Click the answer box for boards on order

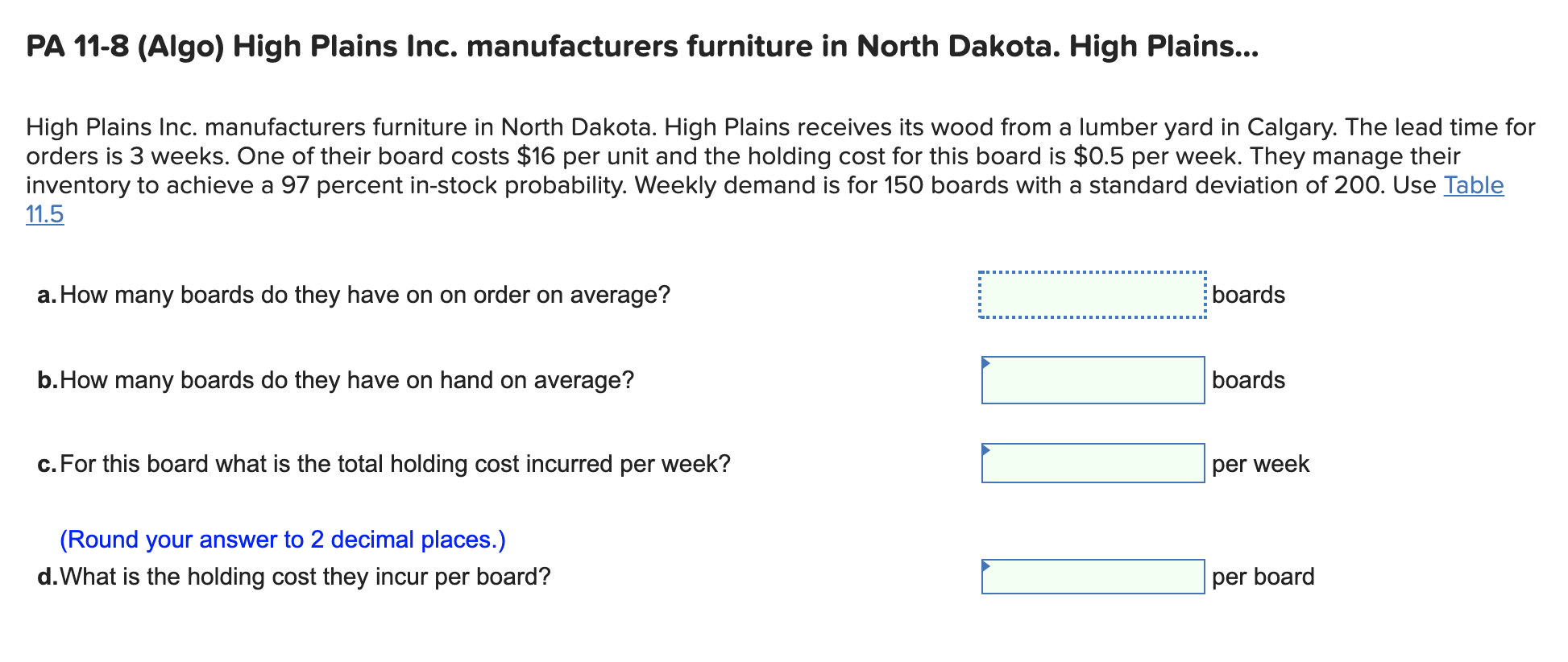click(1092, 296)
